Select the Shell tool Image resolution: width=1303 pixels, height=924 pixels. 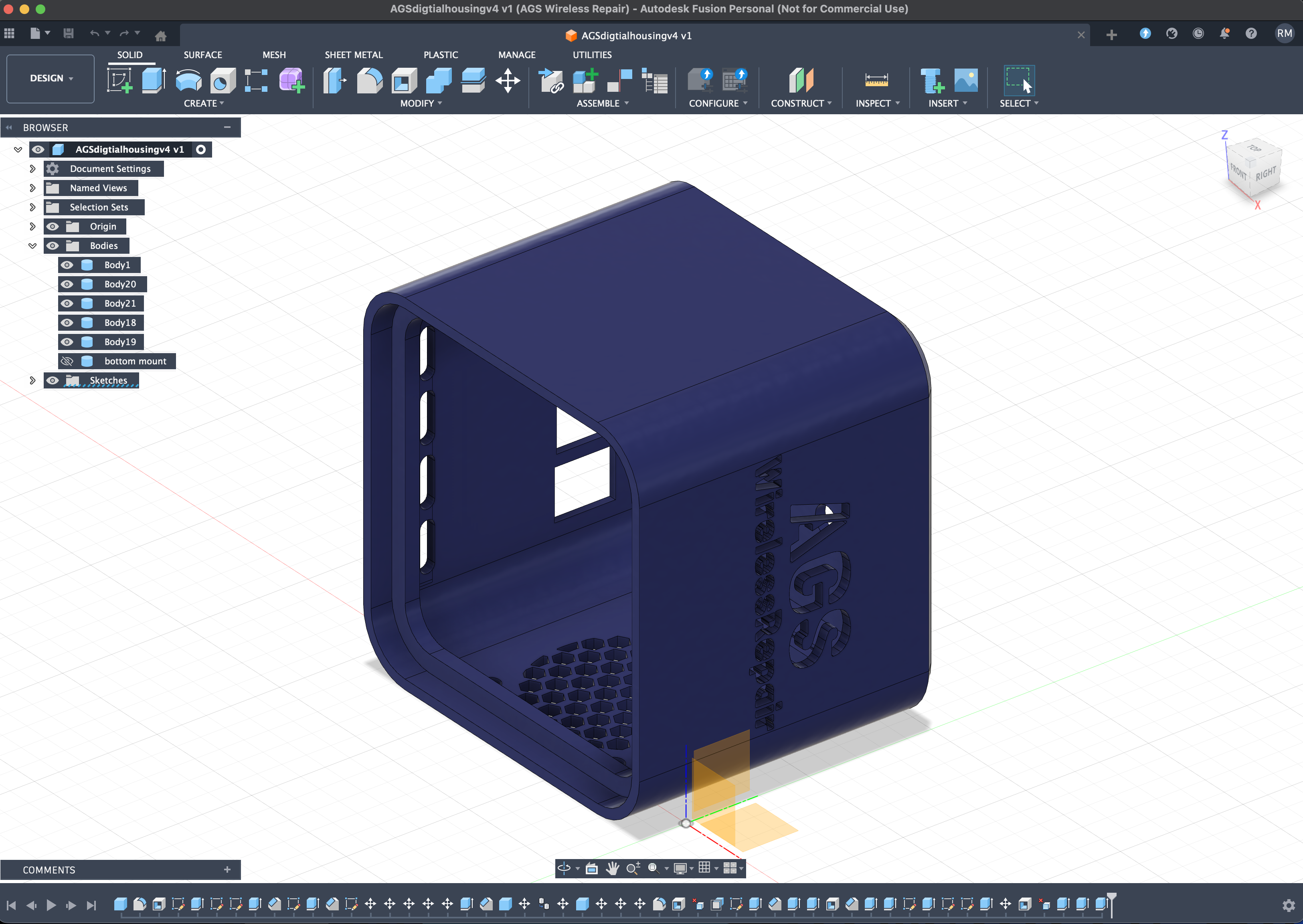404,80
